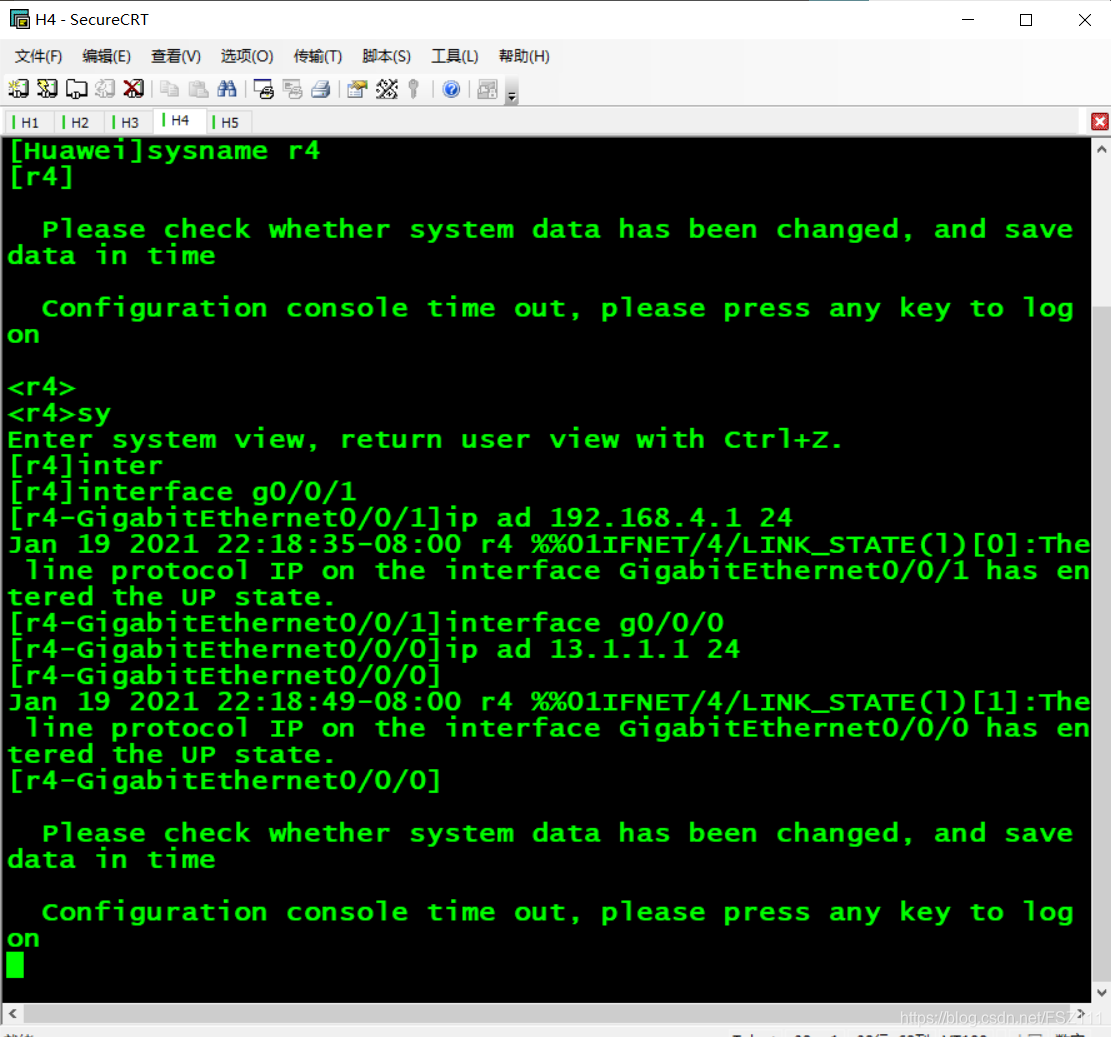Open the 查看(V) menu
Image resolution: width=1111 pixels, height=1037 pixels.
coord(176,57)
